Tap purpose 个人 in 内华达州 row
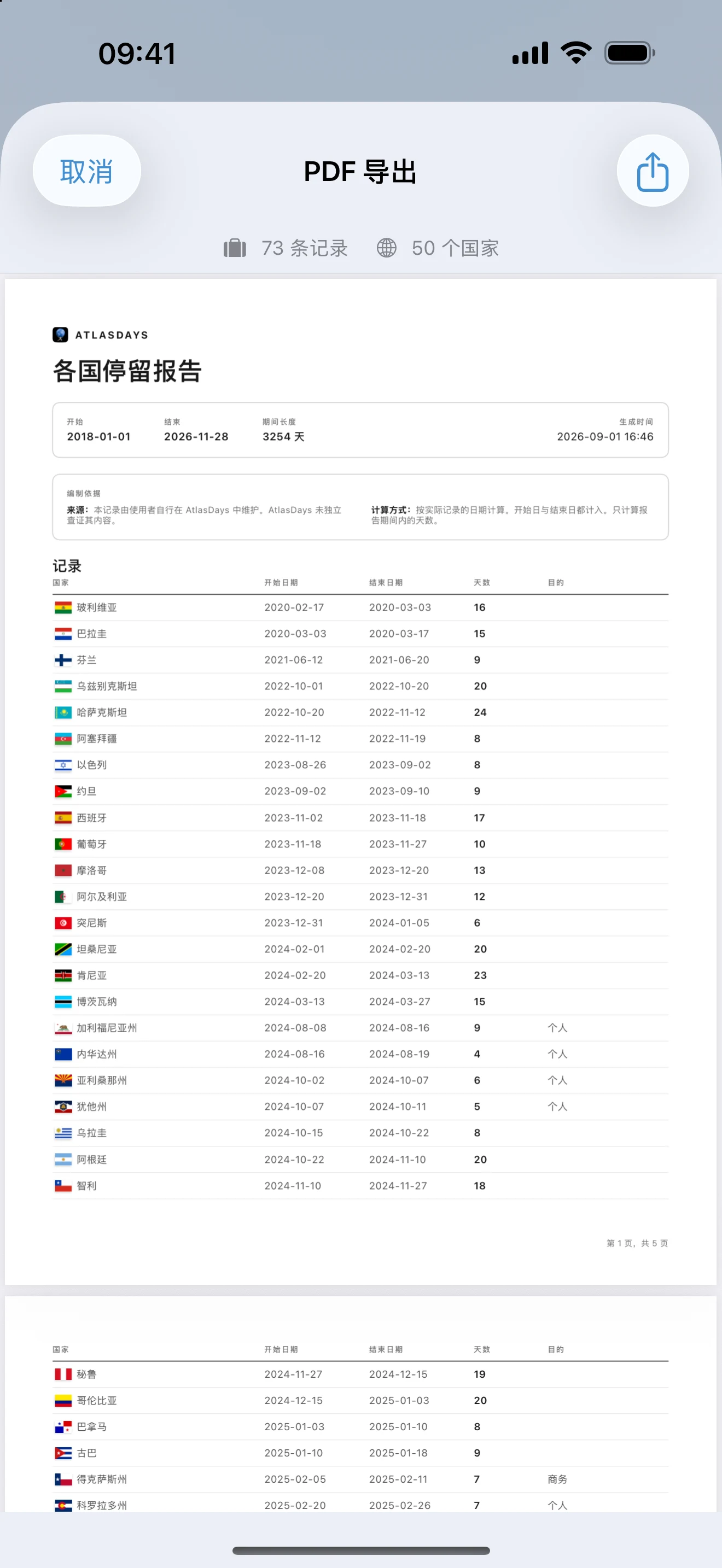This screenshot has width=722, height=1568. (x=557, y=1054)
